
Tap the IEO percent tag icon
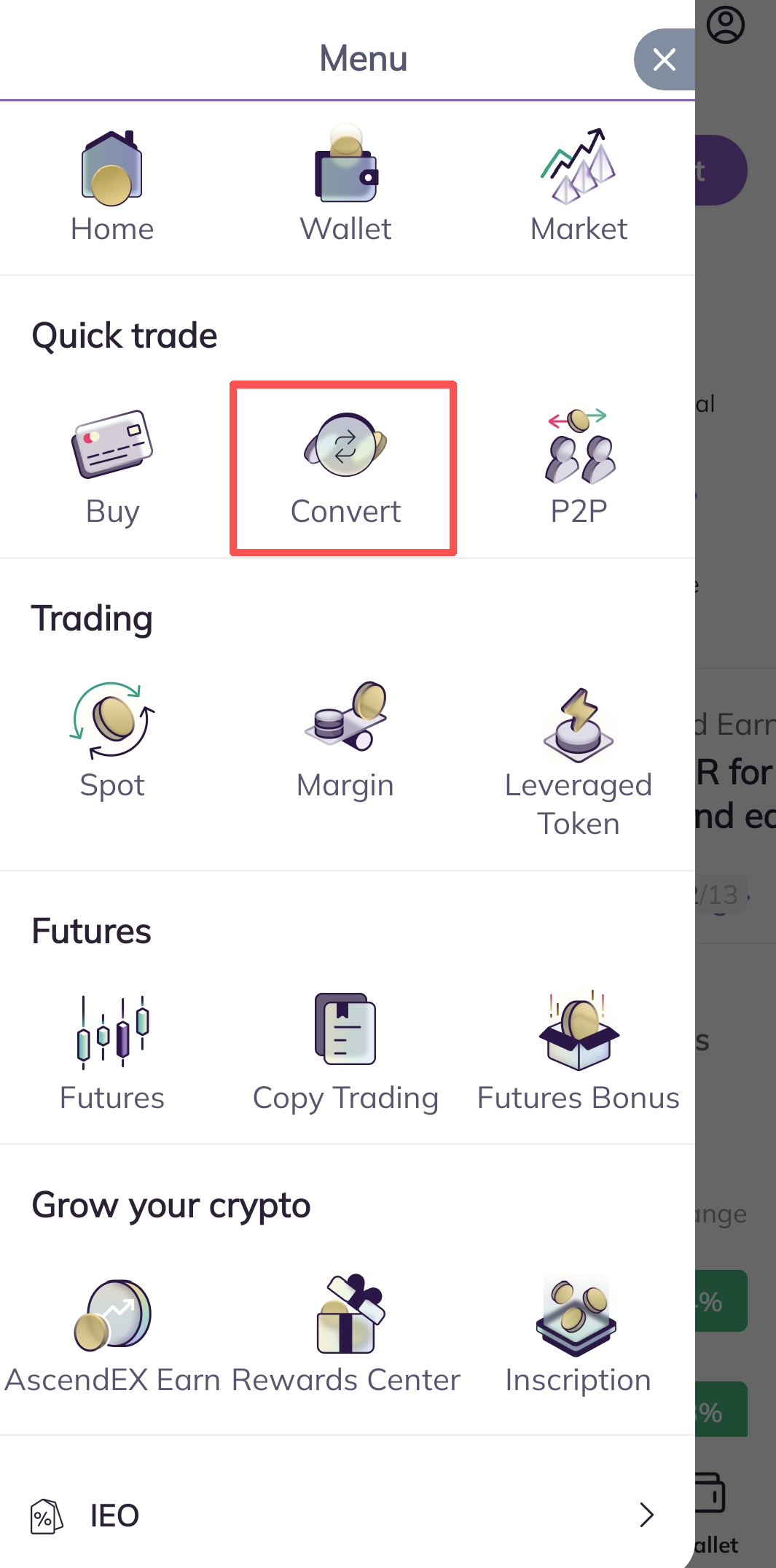[45, 1516]
